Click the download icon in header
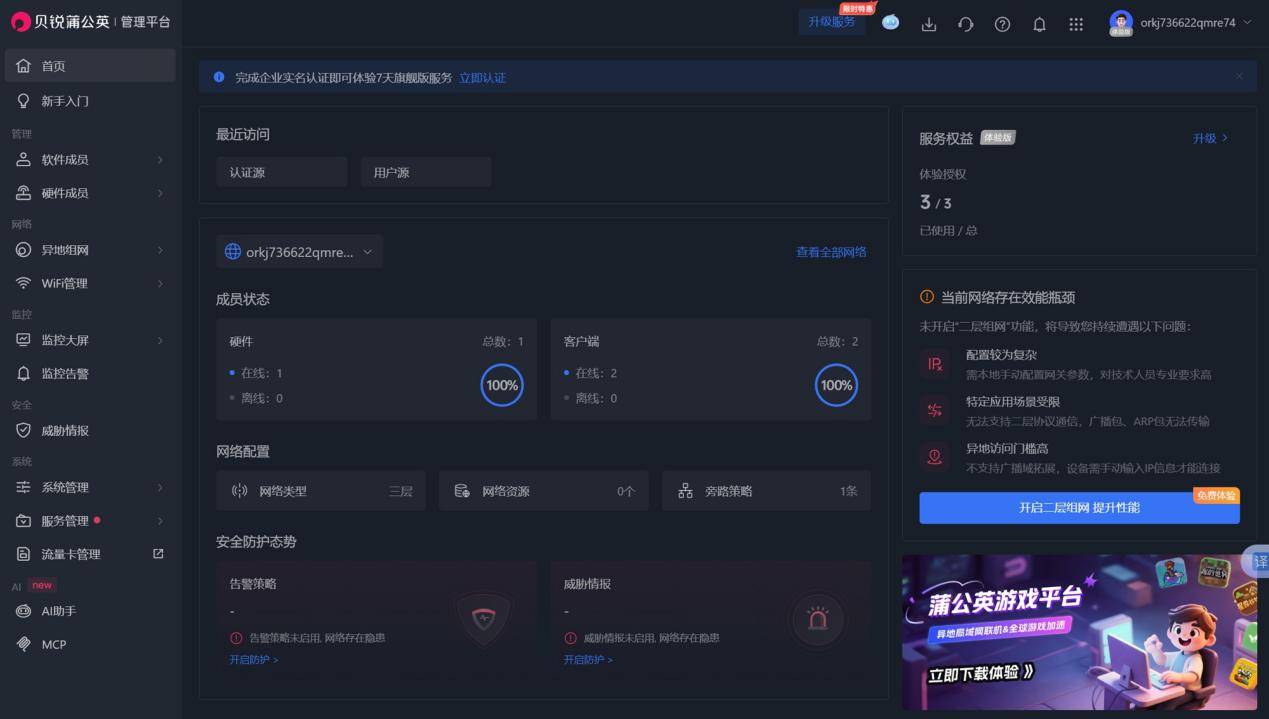 click(929, 24)
